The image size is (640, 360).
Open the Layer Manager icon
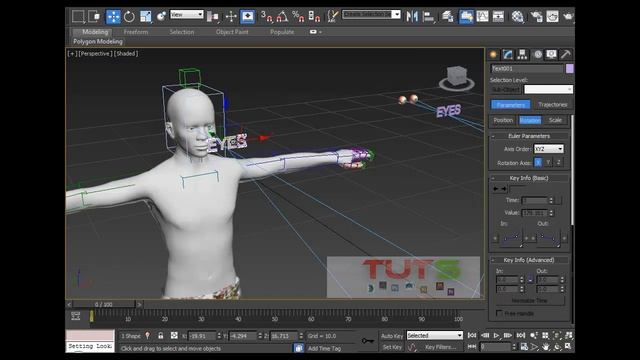click(447, 16)
